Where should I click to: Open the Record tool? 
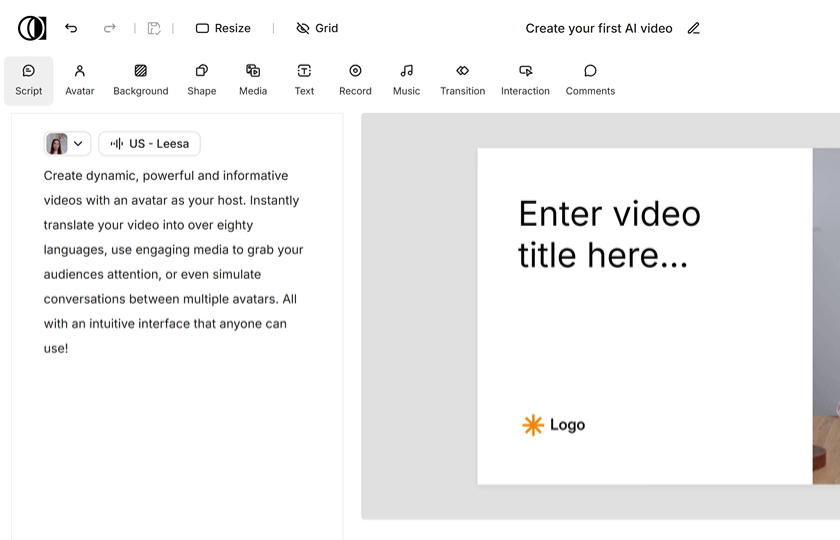pos(355,80)
